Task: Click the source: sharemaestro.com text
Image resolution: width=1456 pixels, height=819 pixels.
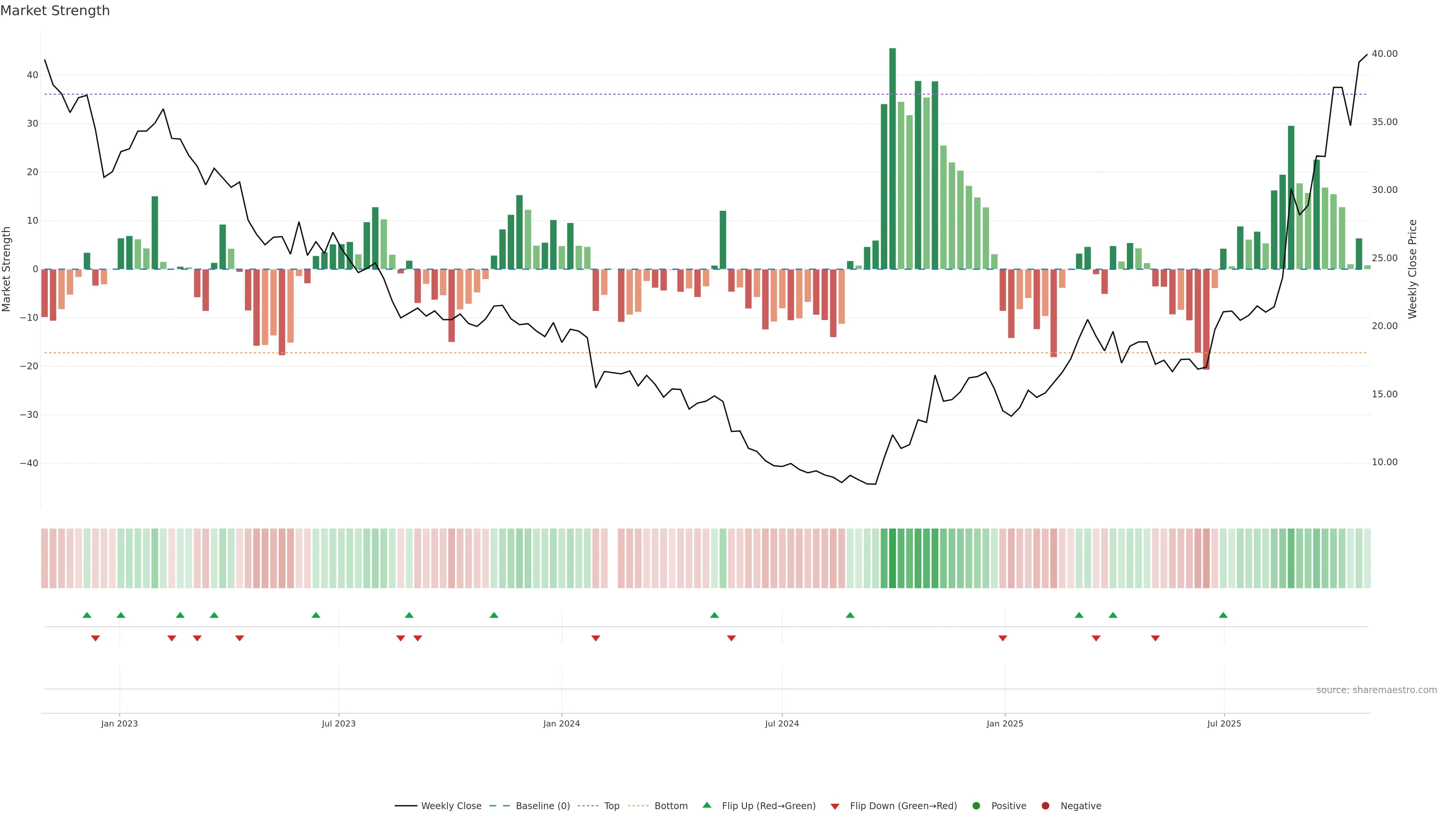Action: (1376, 690)
